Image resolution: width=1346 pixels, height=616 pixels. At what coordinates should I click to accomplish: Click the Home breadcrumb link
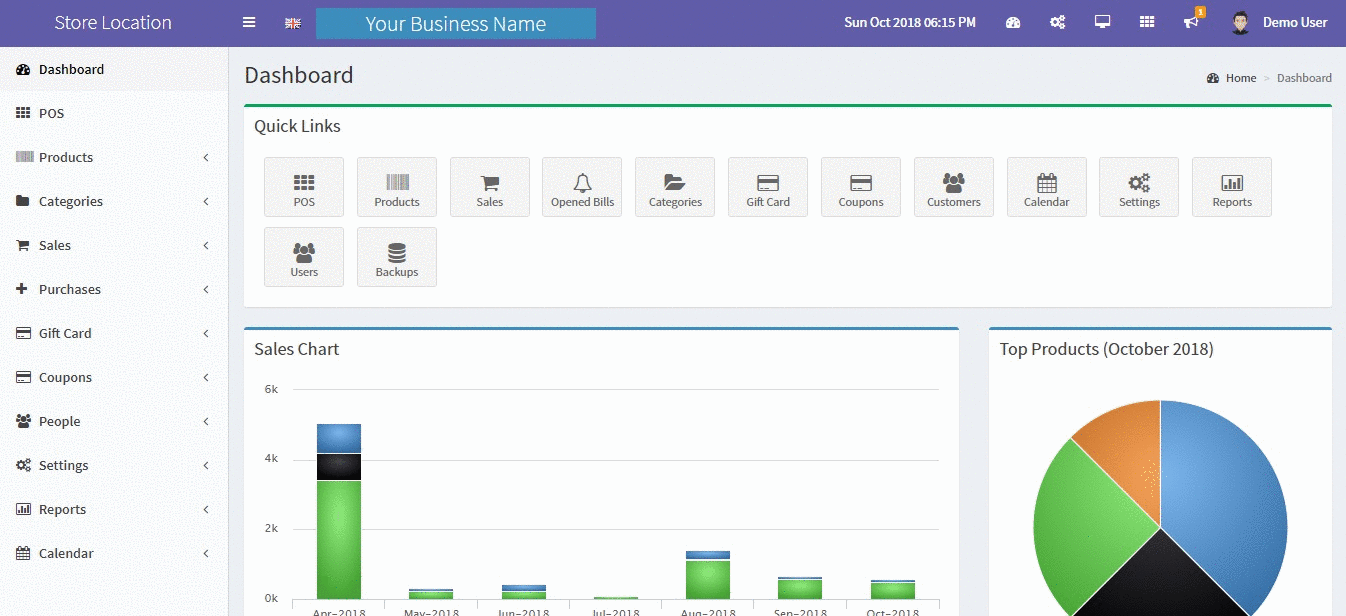click(1241, 78)
